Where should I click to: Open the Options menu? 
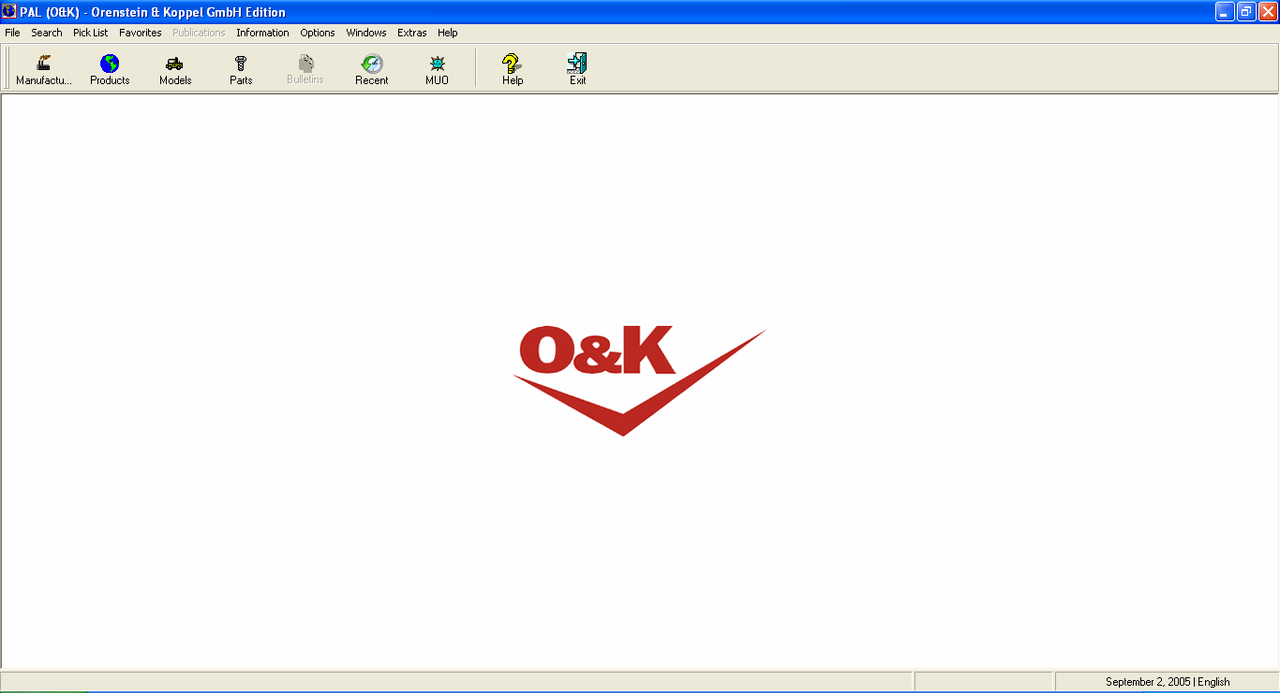pos(318,33)
